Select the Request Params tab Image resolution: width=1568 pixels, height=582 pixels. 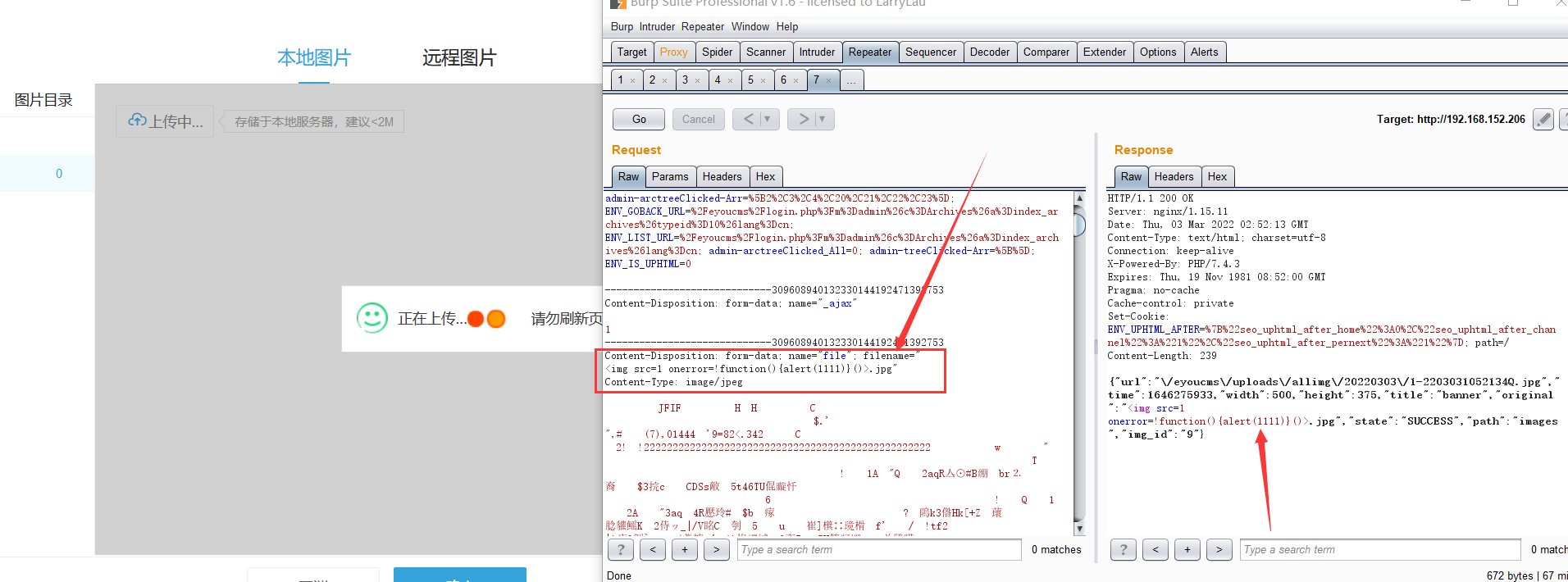pos(670,176)
